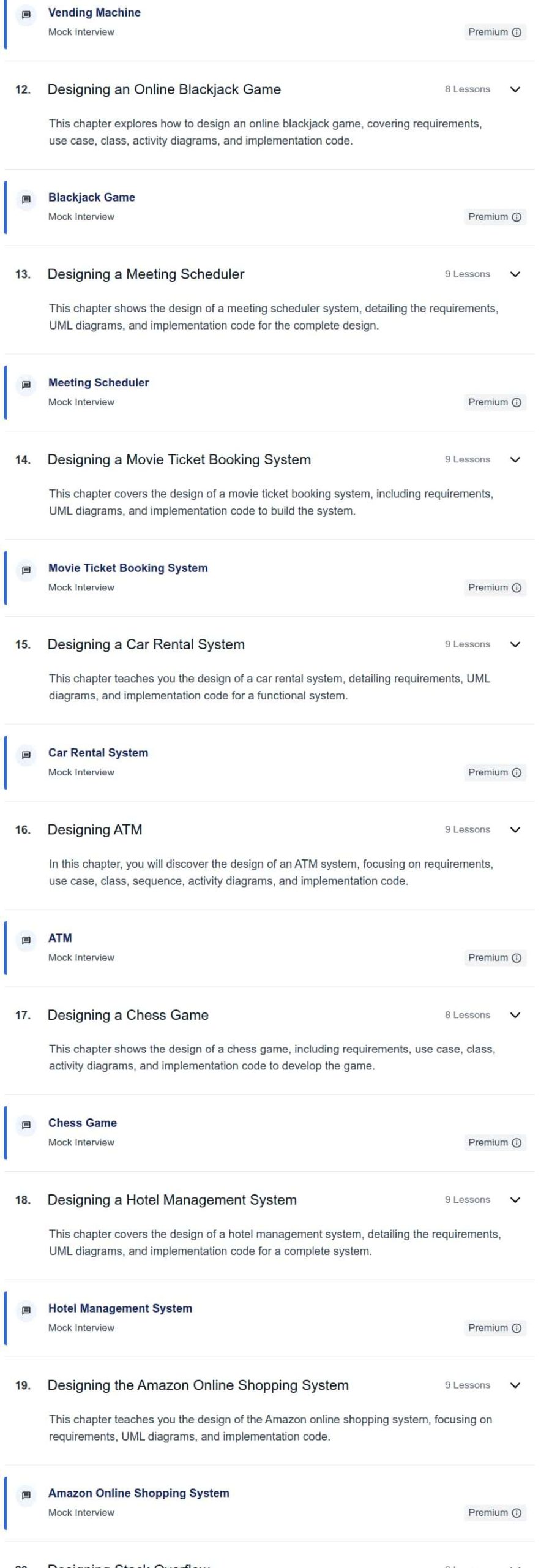Click the Designing a Hotel Management System heading
The image size is (541, 1568).
pyautogui.click(x=172, y=1200)
